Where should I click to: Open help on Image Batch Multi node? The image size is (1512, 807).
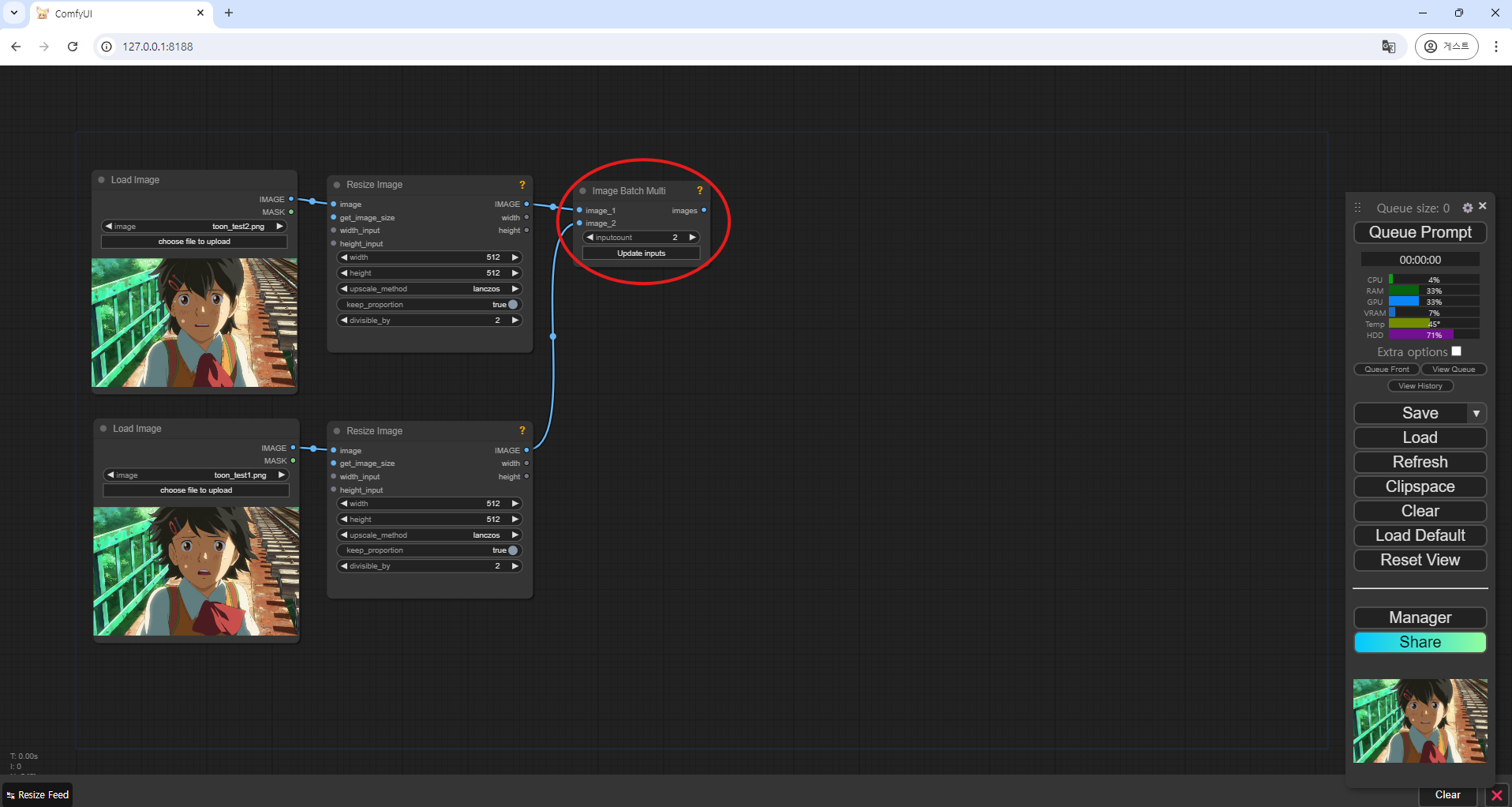click(x=699, y=190)
